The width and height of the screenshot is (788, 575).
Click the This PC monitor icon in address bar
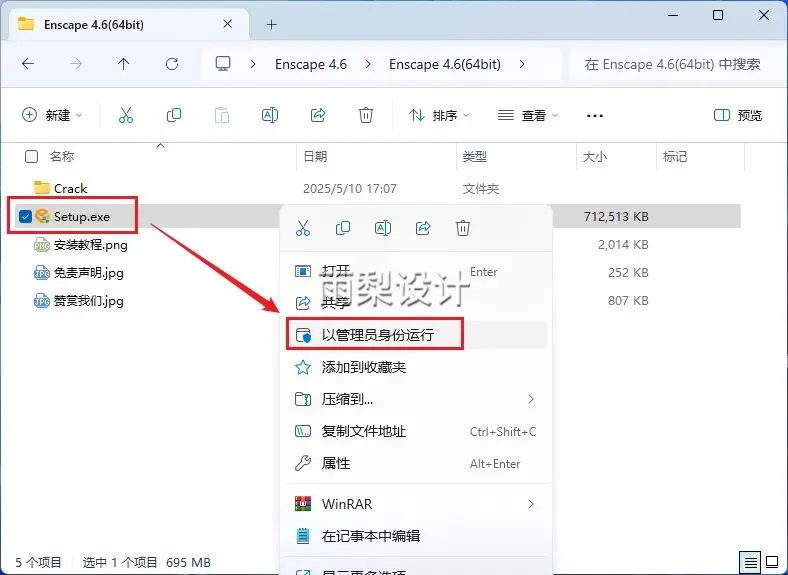[x=223, y=64]
